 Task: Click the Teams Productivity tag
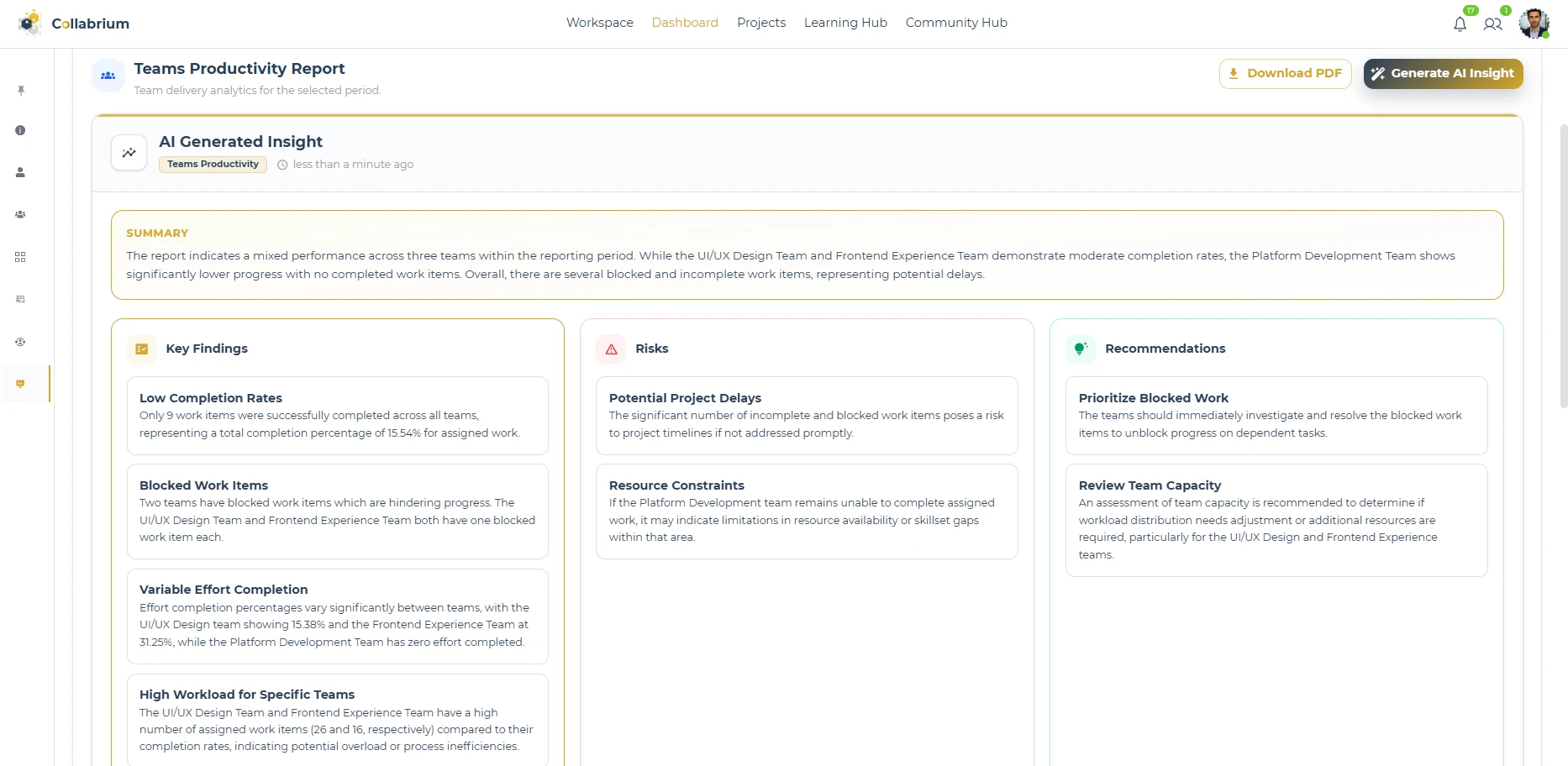click(213, 165)
